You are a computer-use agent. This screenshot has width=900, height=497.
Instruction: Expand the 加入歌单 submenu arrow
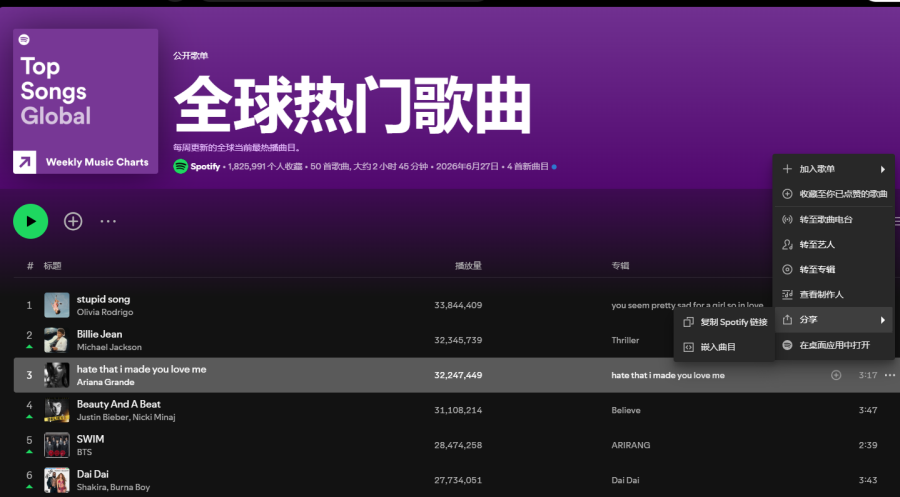click(883, 169)
